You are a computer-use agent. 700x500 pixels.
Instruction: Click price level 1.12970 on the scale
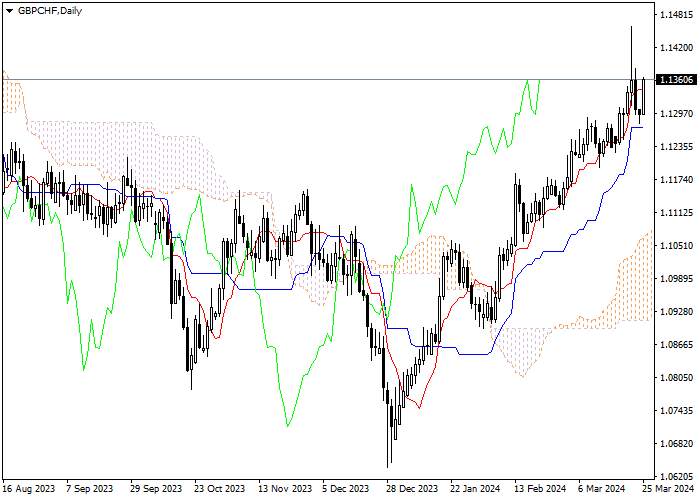[x=676, y=114]
